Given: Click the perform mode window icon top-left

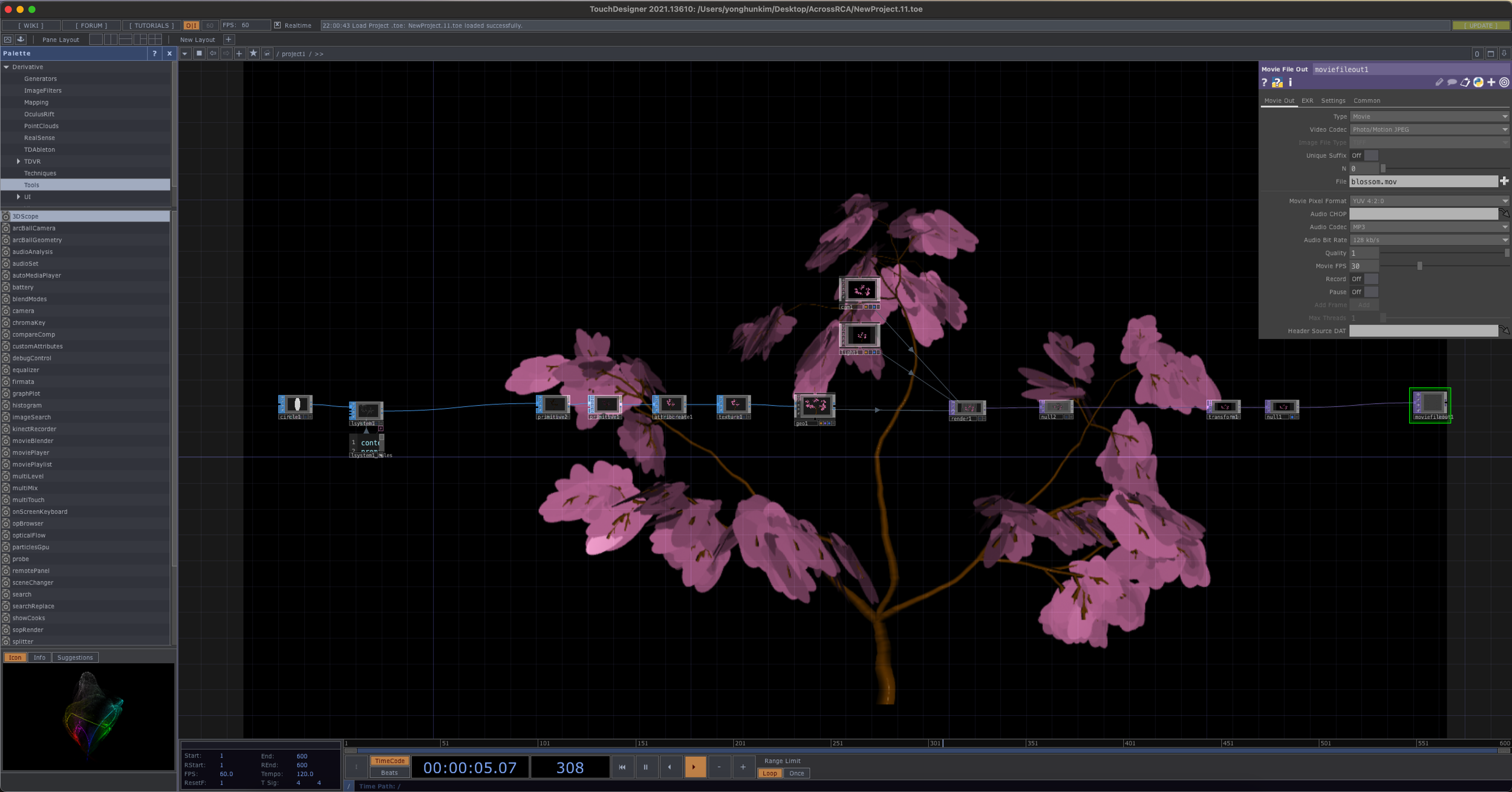Looking at the screenshot, I should pyautogui.click(x=8, y=39).
